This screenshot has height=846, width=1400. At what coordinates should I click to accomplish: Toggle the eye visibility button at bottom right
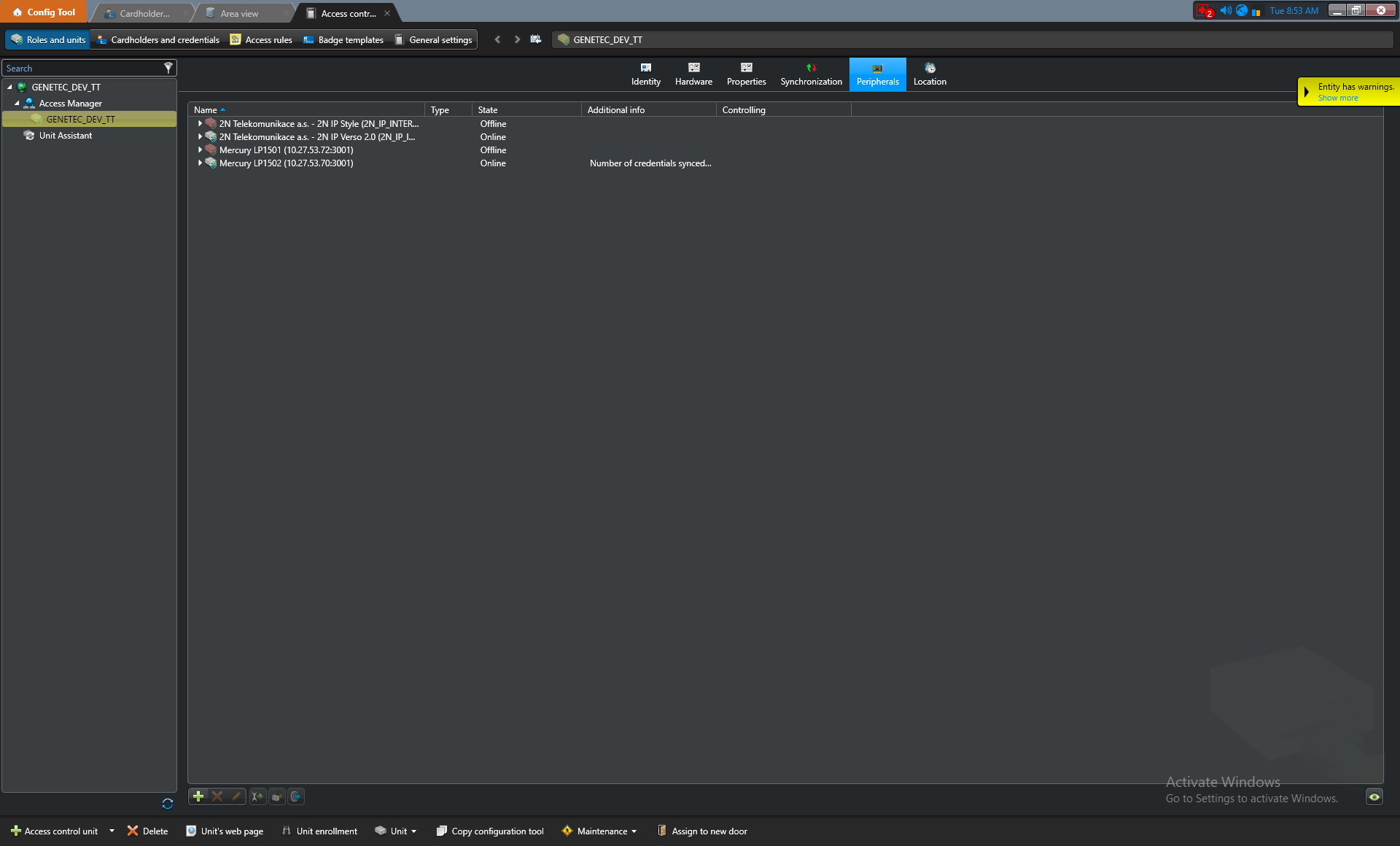[x=1374, y=796]
